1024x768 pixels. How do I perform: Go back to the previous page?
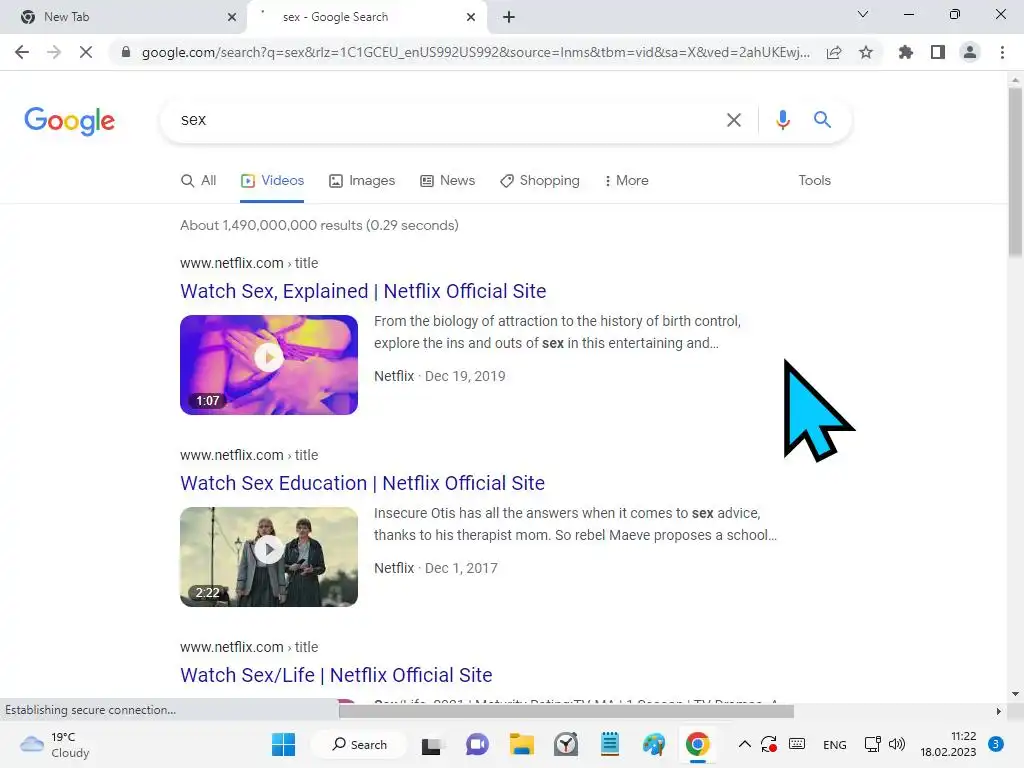[22, 52]
